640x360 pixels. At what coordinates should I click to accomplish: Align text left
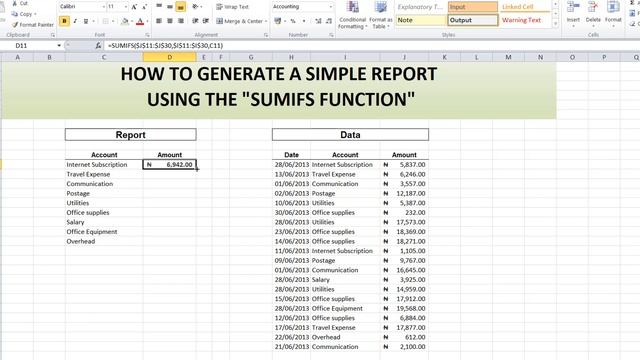[x=159, y=21]
